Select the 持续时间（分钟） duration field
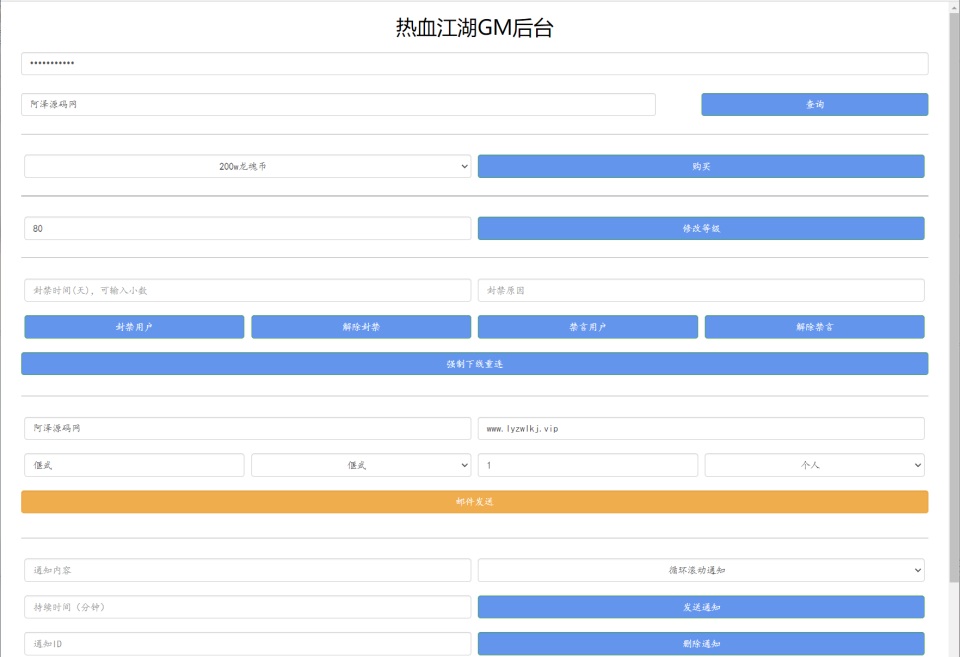The image size is (960, 657). (x=247, y=607)
